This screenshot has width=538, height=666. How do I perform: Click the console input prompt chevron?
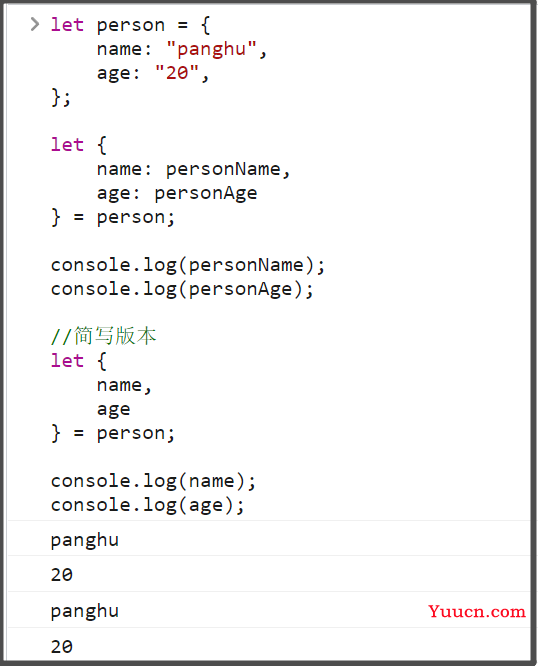pos(35,24)
